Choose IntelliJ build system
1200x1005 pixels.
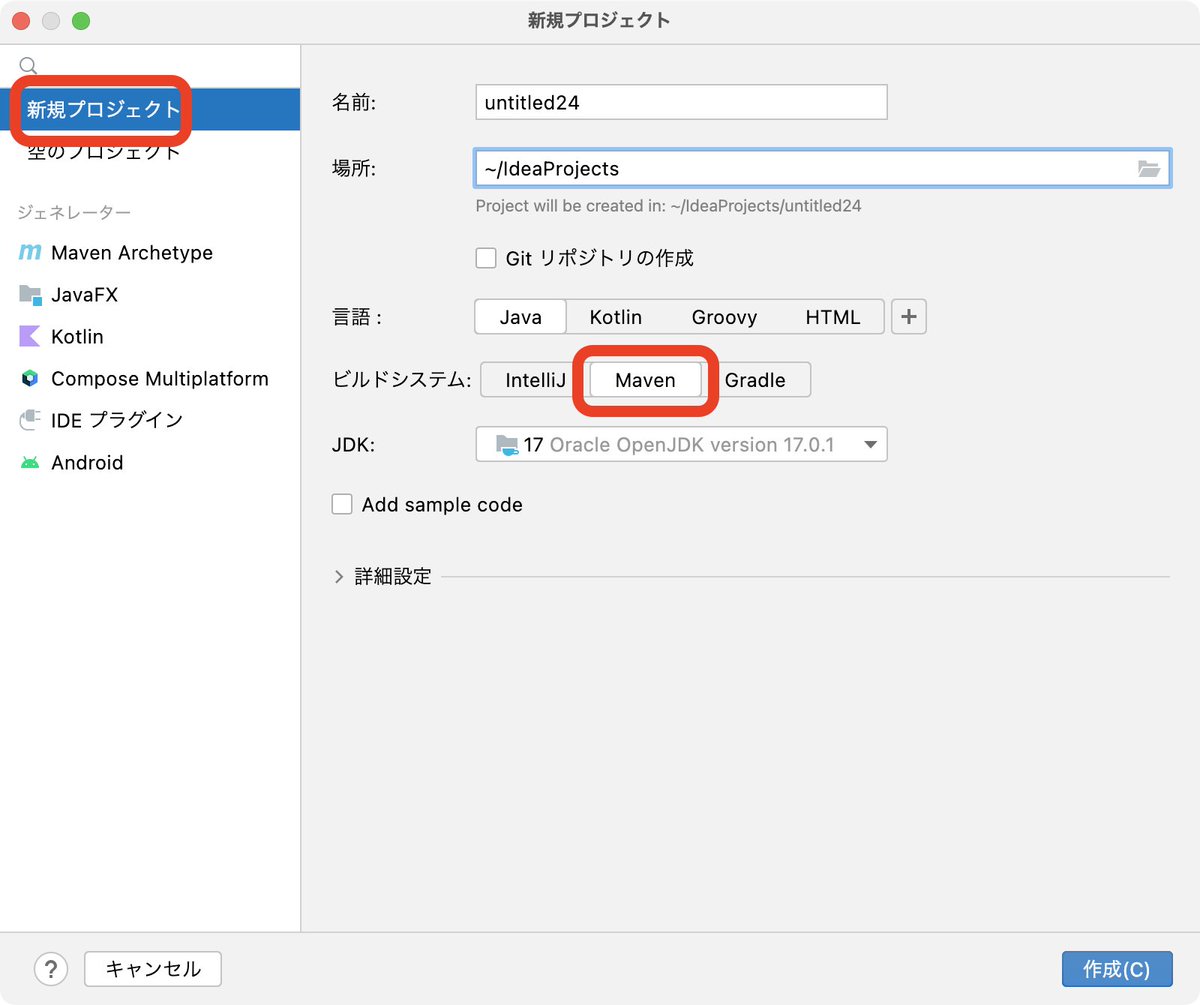[x=535, y=380]
